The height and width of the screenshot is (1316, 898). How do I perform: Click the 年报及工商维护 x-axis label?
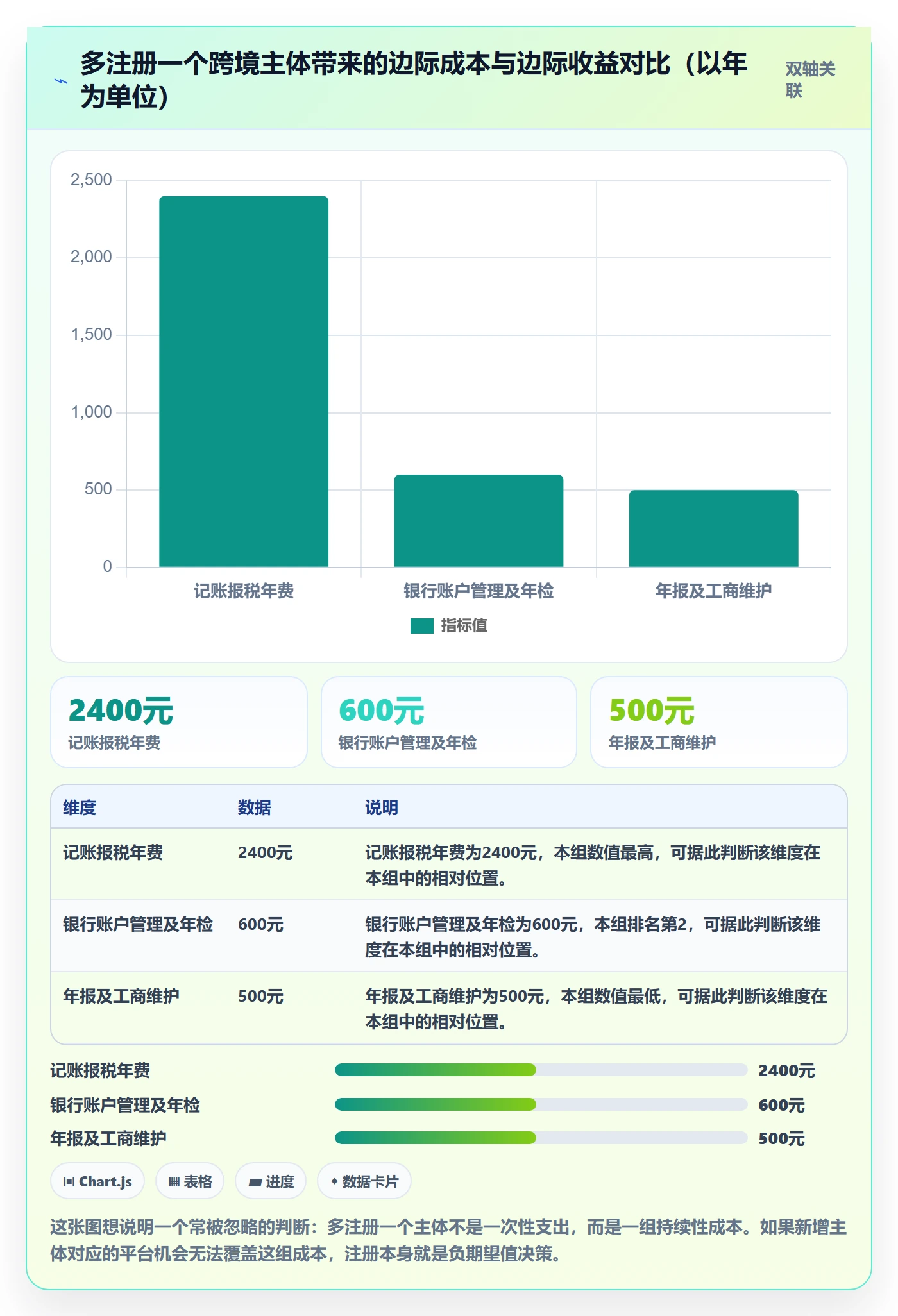tap(713, 591)
